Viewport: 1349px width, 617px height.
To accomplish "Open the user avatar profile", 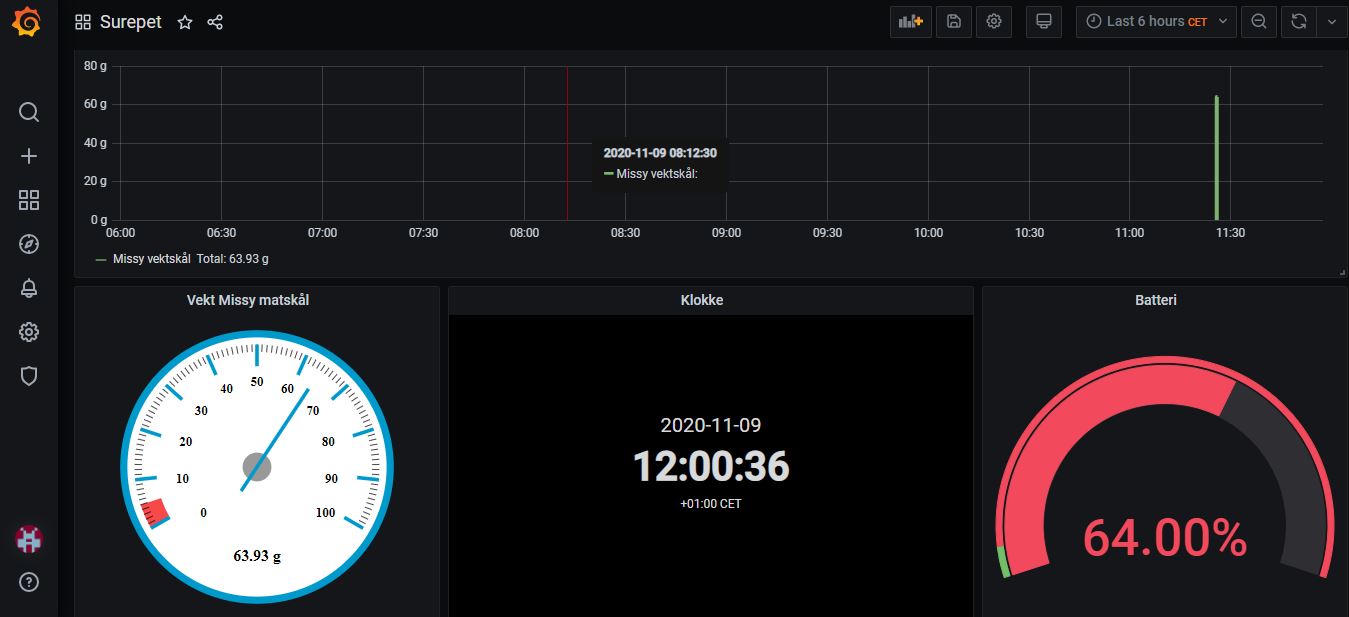I will (x=29, y=540).
